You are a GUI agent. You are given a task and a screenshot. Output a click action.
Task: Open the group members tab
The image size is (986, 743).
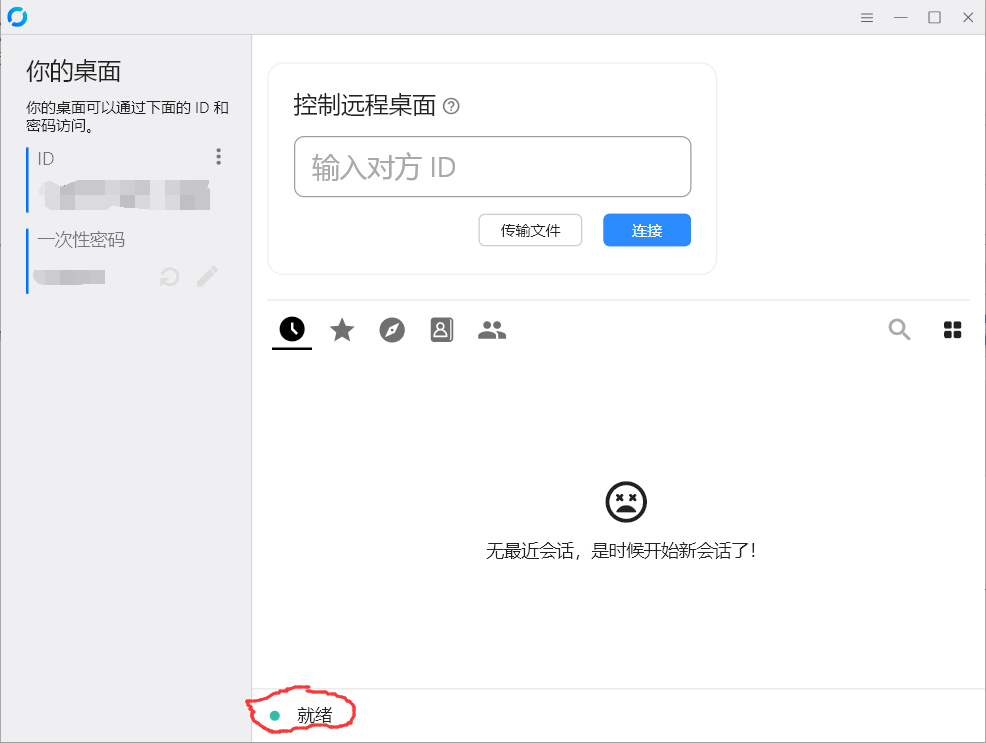[492, 330]
